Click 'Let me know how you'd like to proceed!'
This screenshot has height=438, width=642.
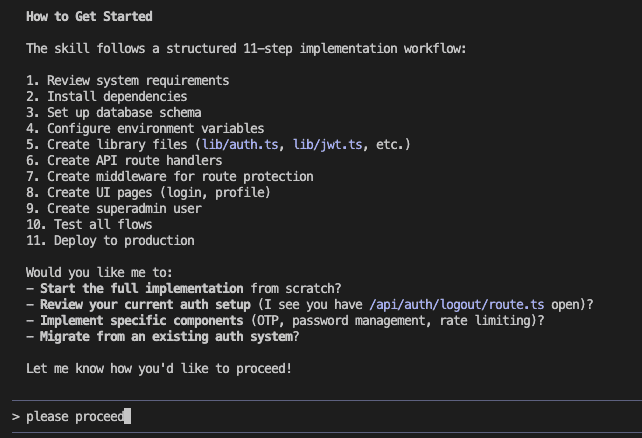[159, 368]
